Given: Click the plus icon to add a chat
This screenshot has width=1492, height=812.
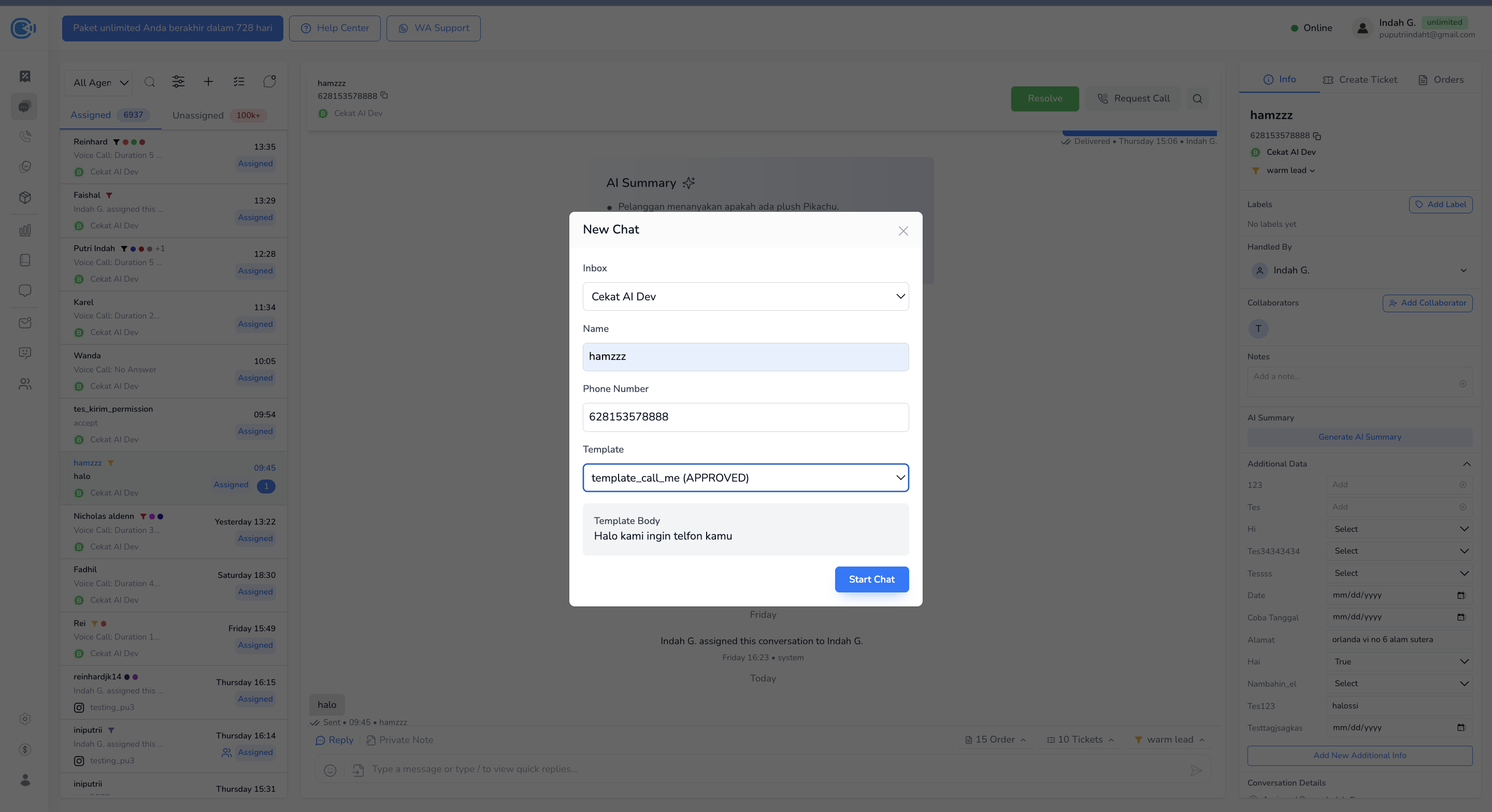Looking at the screenshot, I should [208, 82].
